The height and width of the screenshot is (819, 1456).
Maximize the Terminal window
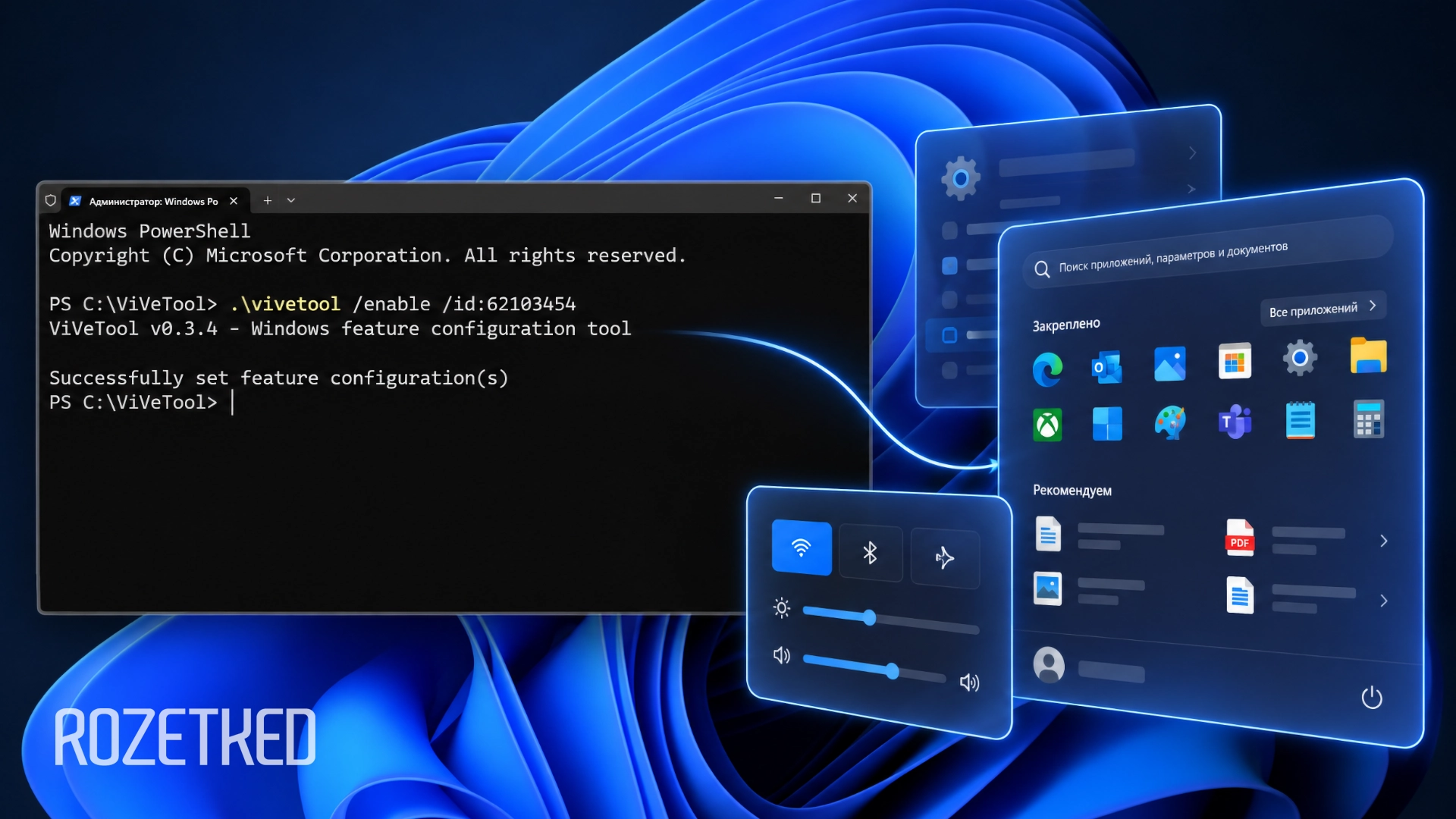point(816,198)
